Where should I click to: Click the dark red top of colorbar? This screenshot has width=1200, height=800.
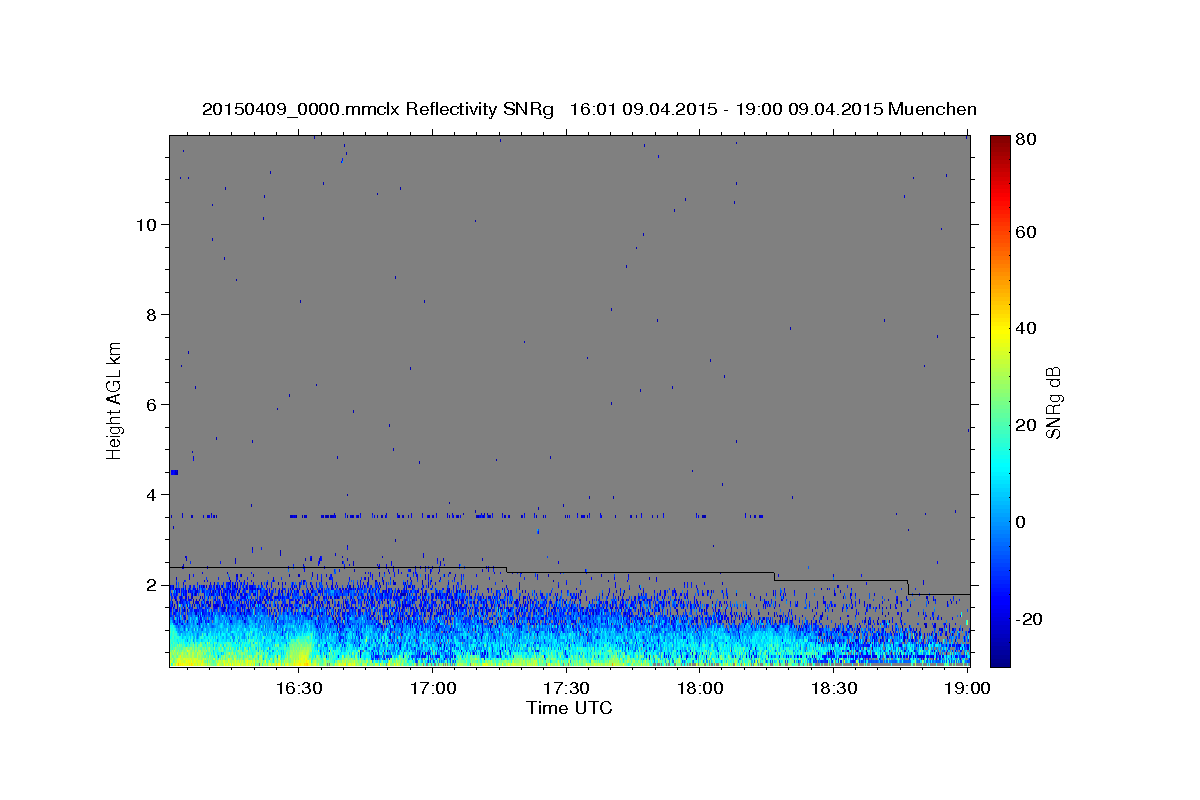[1000, 143]
